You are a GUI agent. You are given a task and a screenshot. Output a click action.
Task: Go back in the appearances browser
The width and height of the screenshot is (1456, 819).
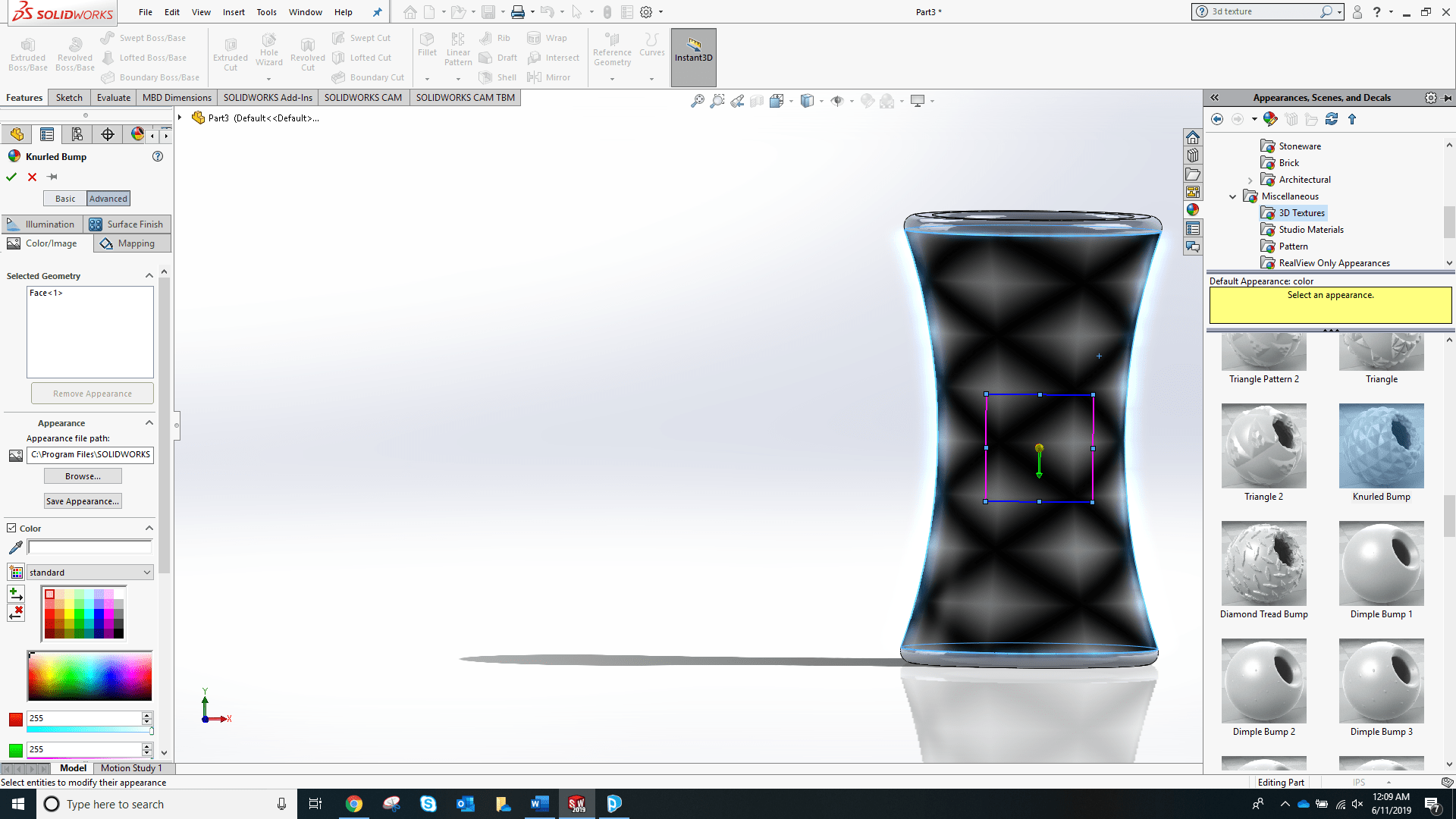[x=1217, y=119]
